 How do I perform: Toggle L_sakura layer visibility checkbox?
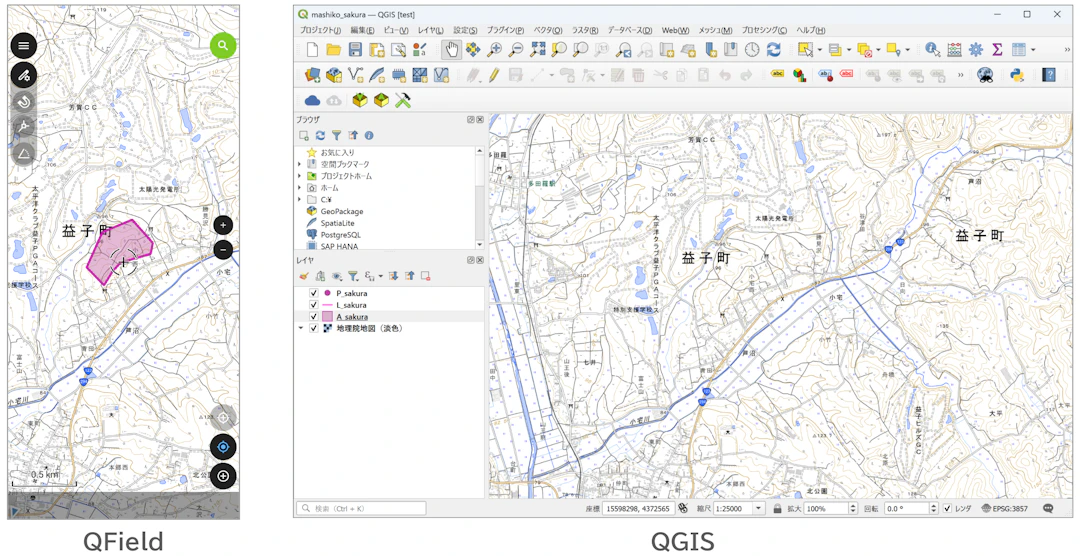[x=313, y=305]
